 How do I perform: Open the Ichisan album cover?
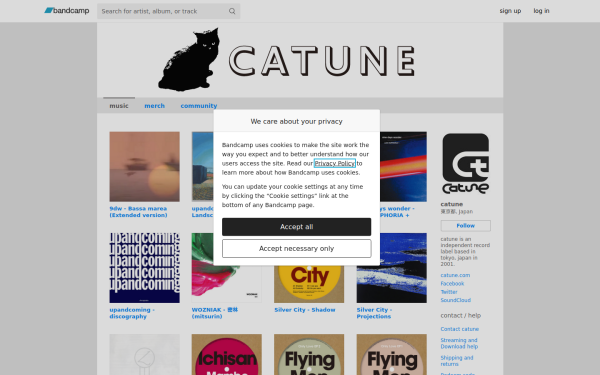point(227,354)
